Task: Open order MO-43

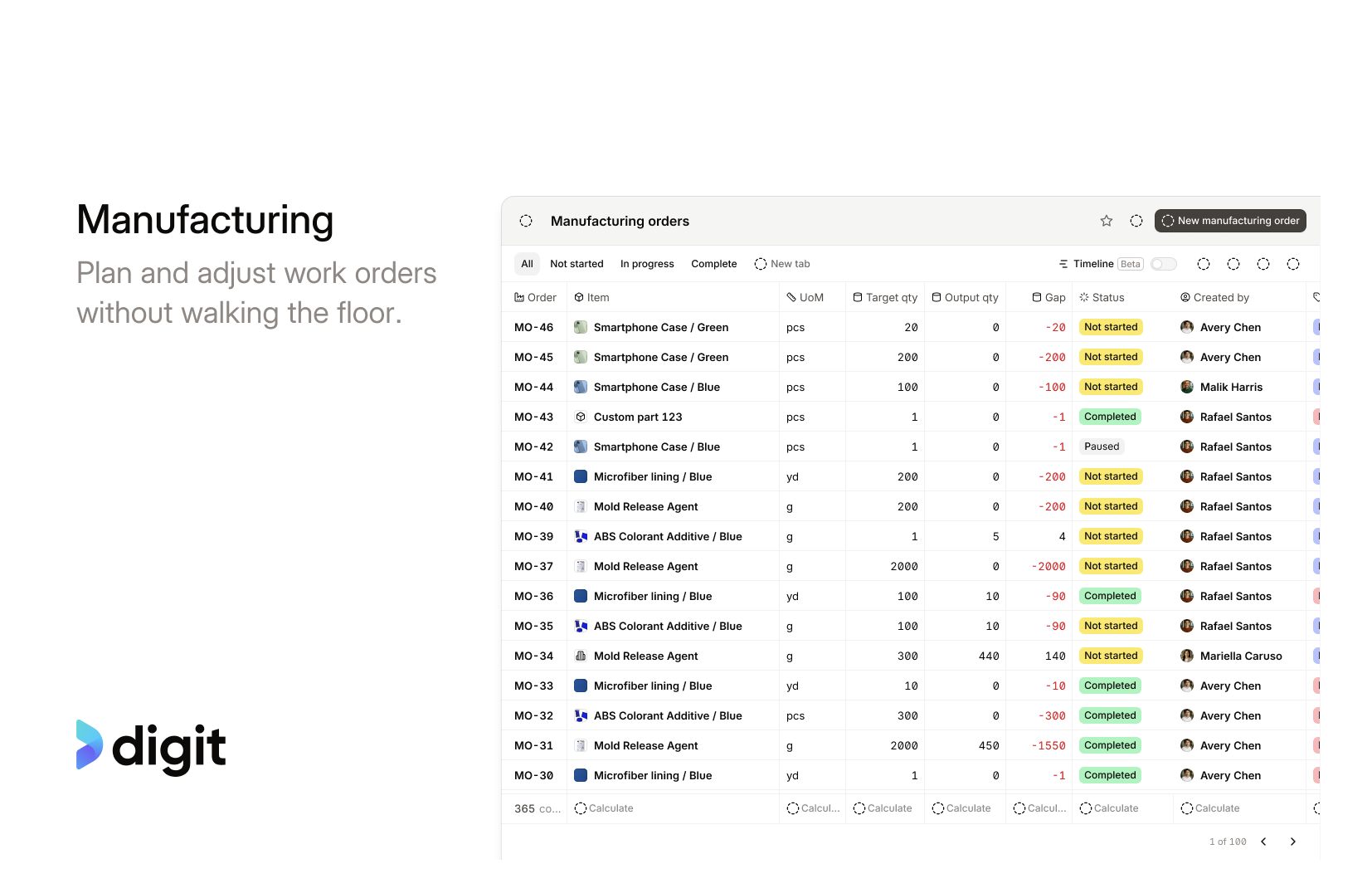Action: point(533,417)
